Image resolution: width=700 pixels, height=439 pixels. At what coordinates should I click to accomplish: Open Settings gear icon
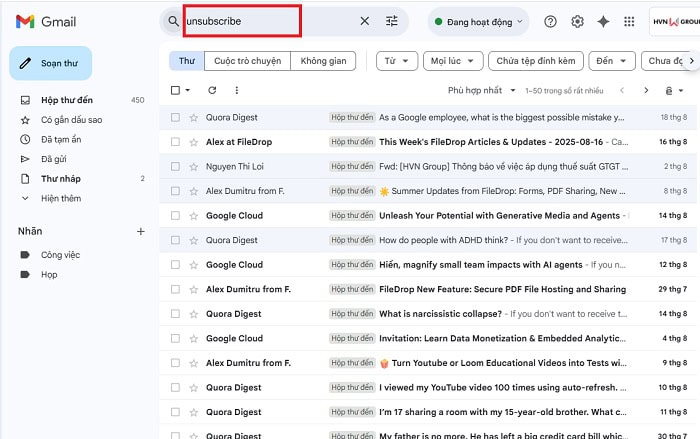pyautogui.click(x=577, y=21)
